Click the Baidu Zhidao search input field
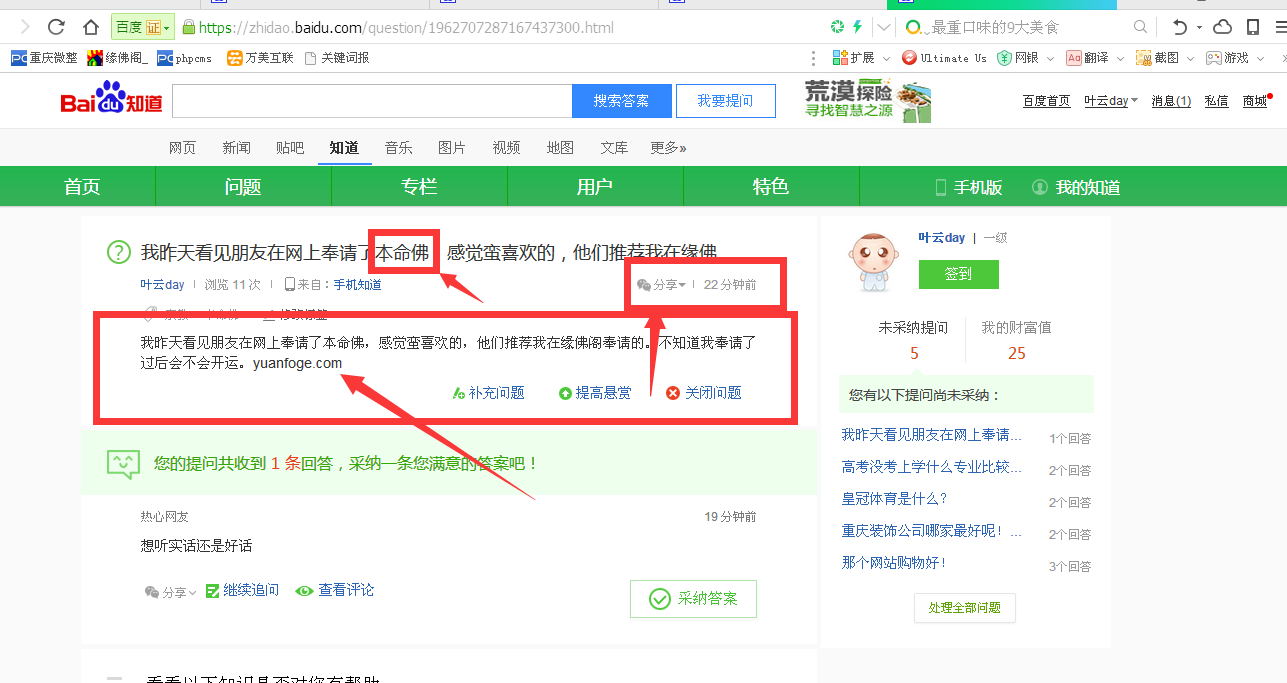 pos(371,101)
